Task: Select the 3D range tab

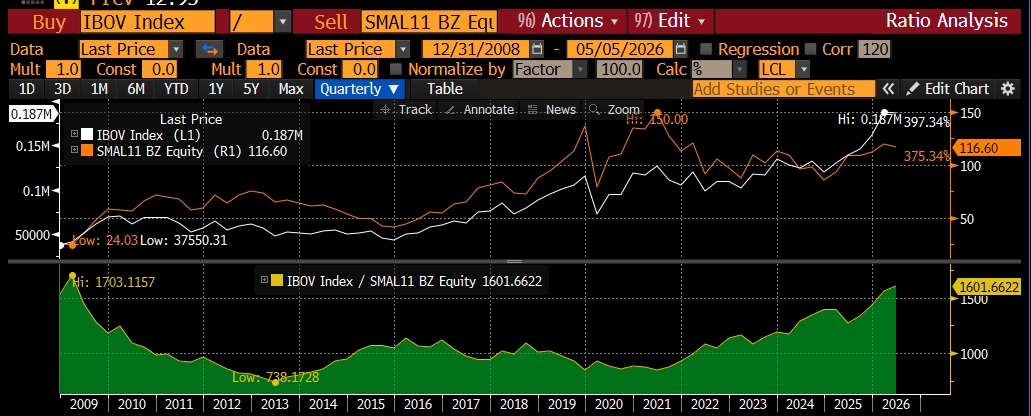Action: [x=63, y=89]
